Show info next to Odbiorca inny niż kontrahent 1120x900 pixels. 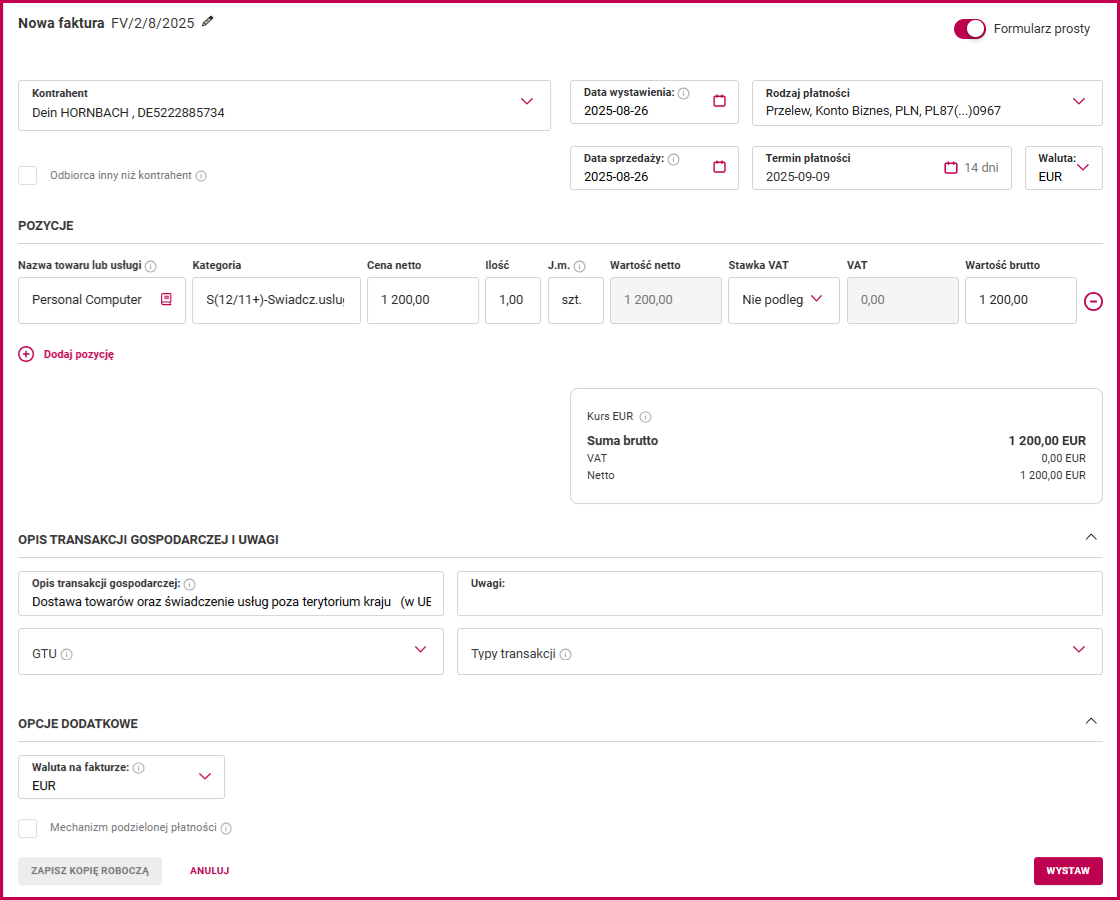201,176
